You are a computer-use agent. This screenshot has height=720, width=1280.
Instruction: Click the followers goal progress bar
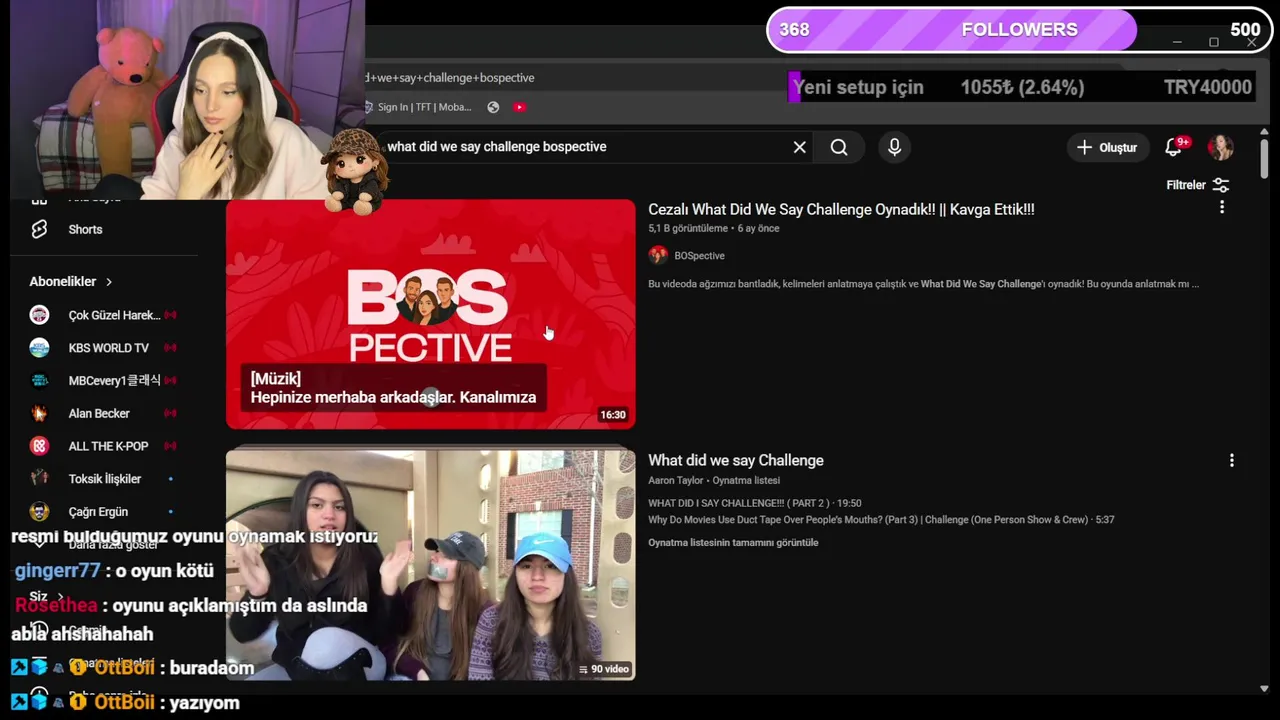(x=1019, y=30)
